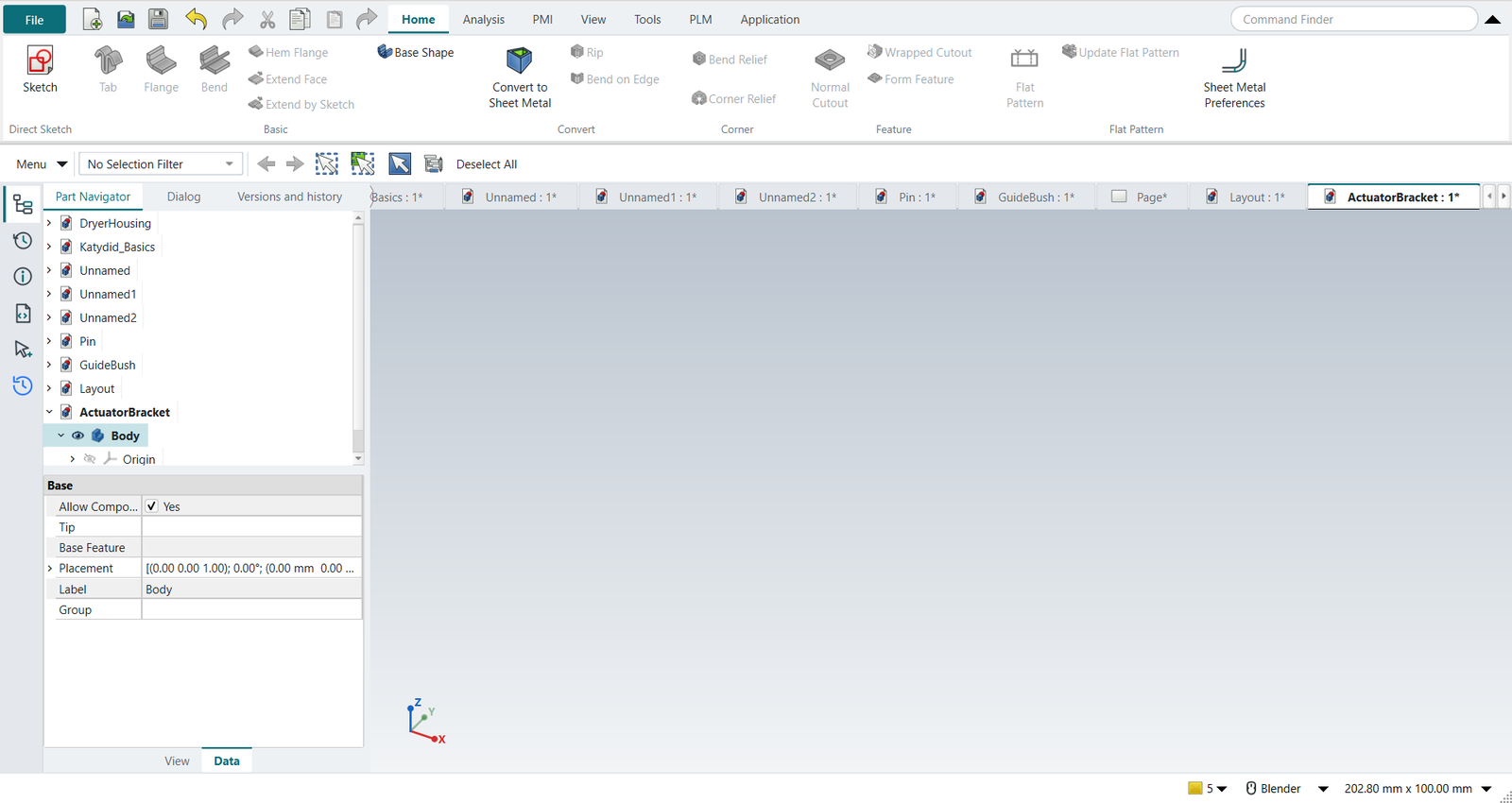Click the Undo arrow icon

pyautogui.click(x=196, y=19)
